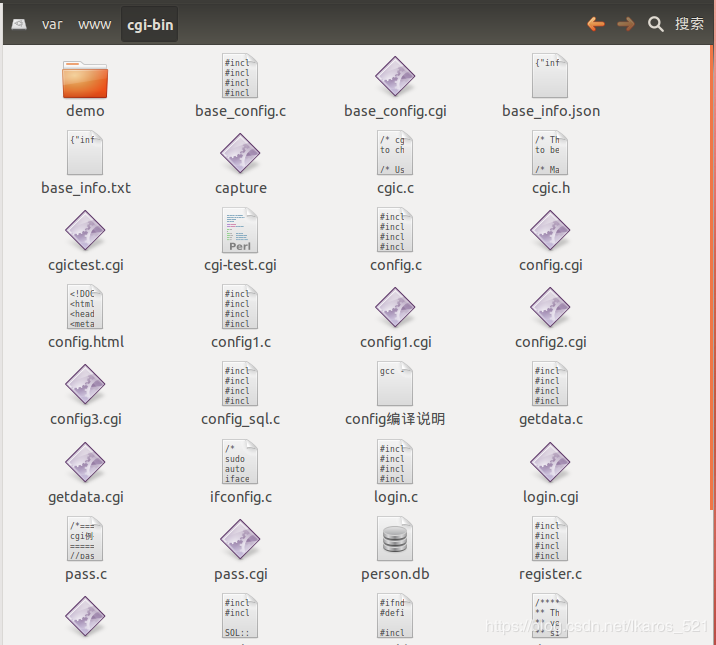Click the root drive icon in path bar

(x=19, y=24)
